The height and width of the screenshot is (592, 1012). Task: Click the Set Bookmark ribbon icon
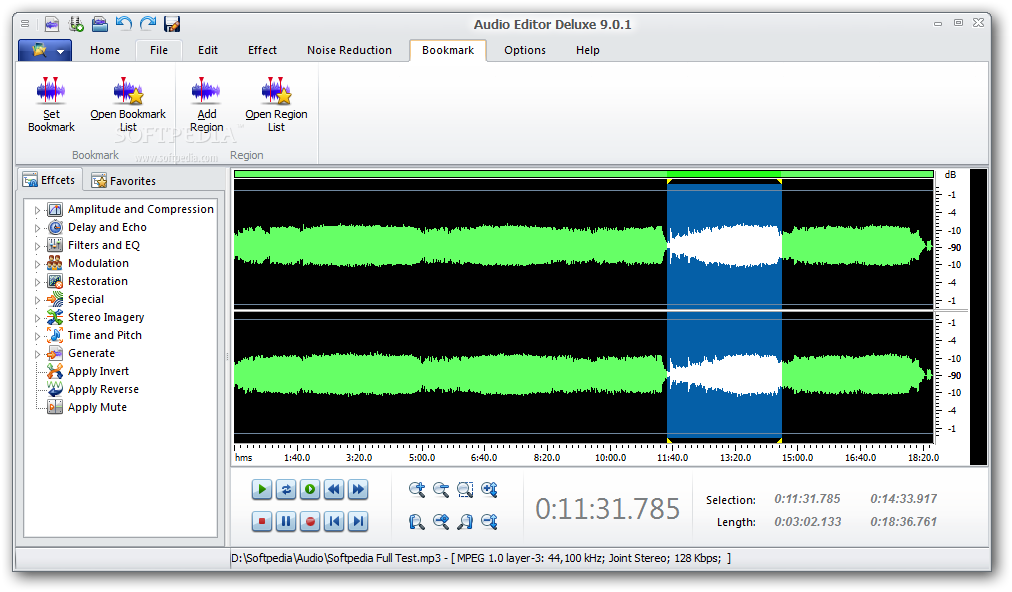tap(51, 105)
